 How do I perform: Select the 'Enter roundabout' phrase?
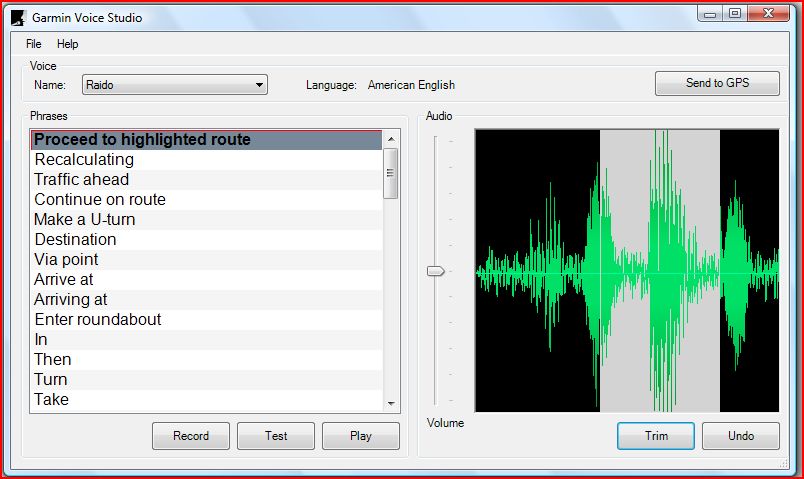coord(206,320)
